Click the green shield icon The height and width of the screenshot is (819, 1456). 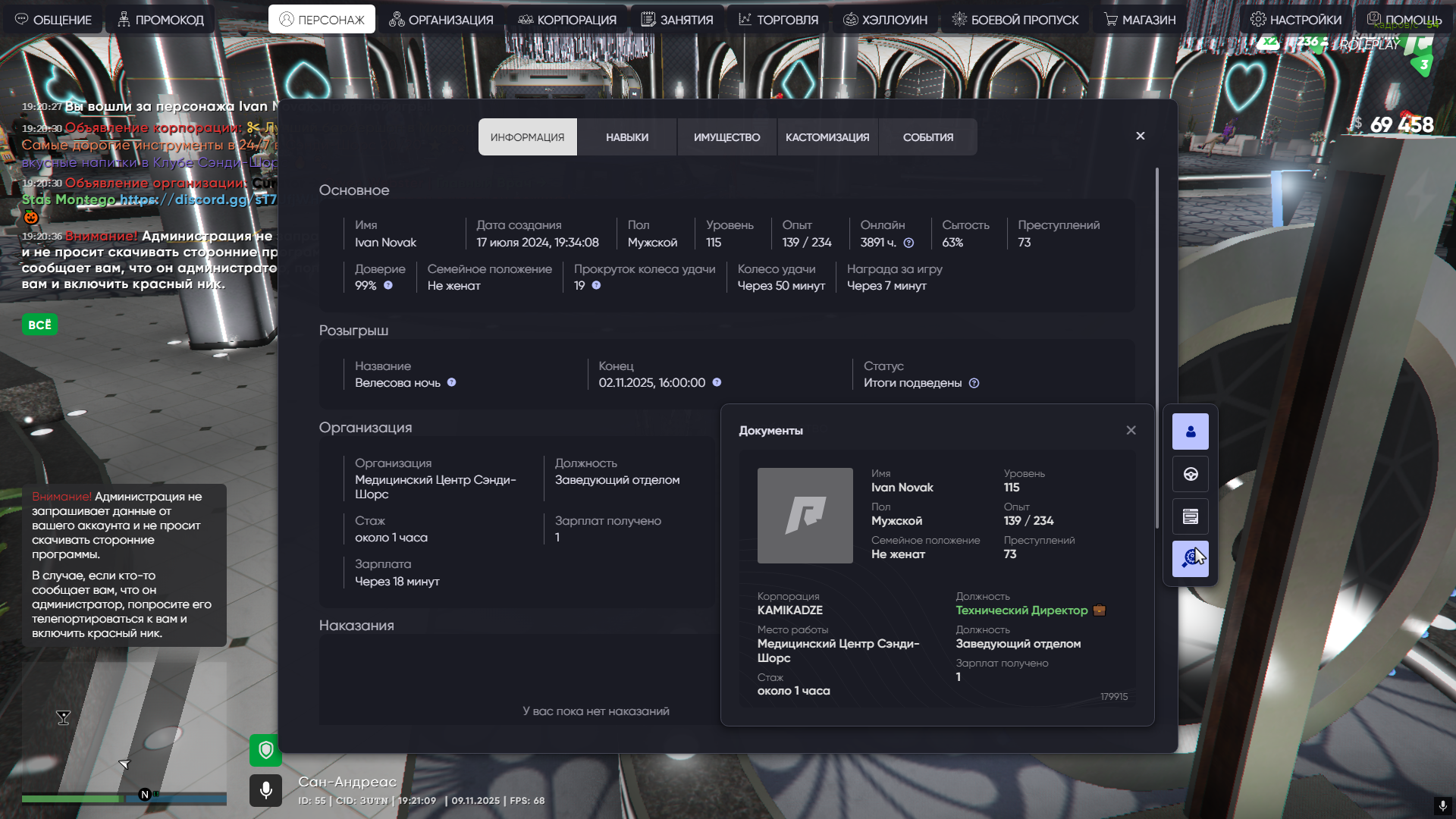click(x=266, y=751)
